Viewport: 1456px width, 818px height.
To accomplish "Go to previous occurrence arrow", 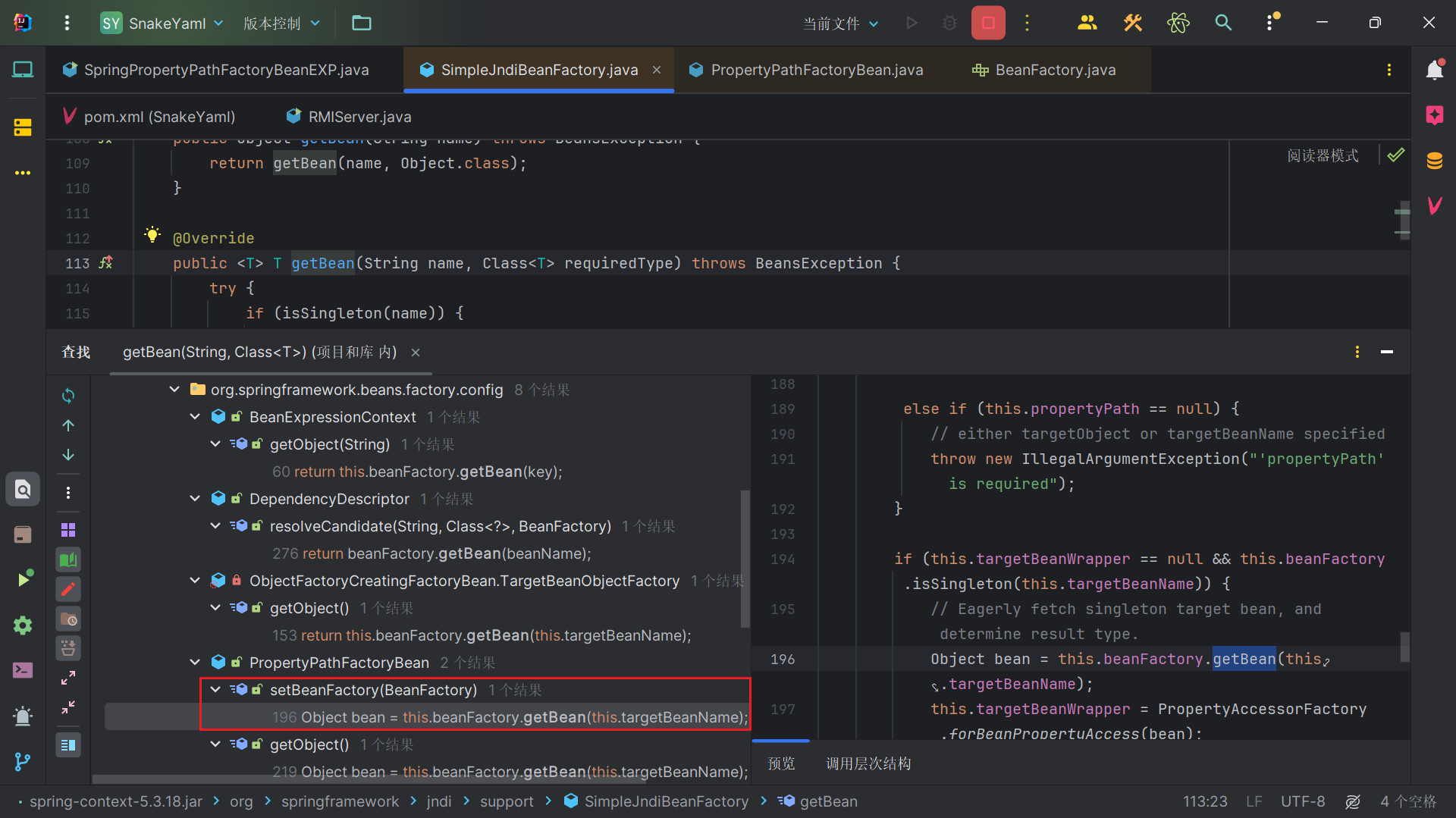I will coord(68,425).
